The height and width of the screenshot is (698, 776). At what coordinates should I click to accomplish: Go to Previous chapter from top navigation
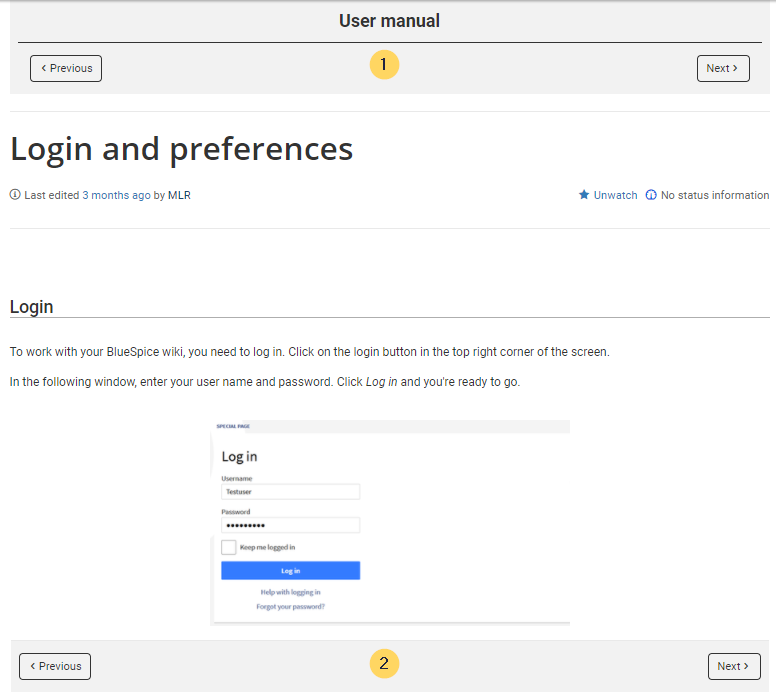[x=66, y=68]
